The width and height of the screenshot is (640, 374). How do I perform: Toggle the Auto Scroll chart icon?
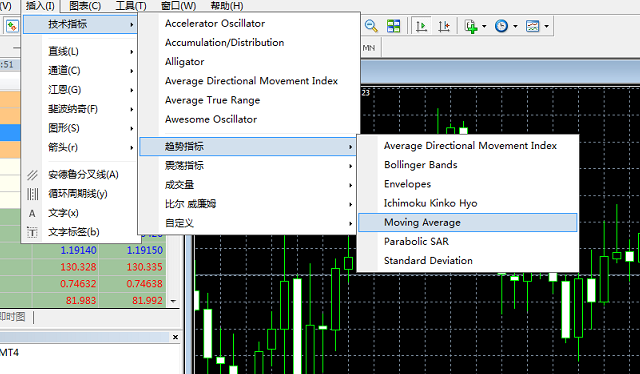421,26
